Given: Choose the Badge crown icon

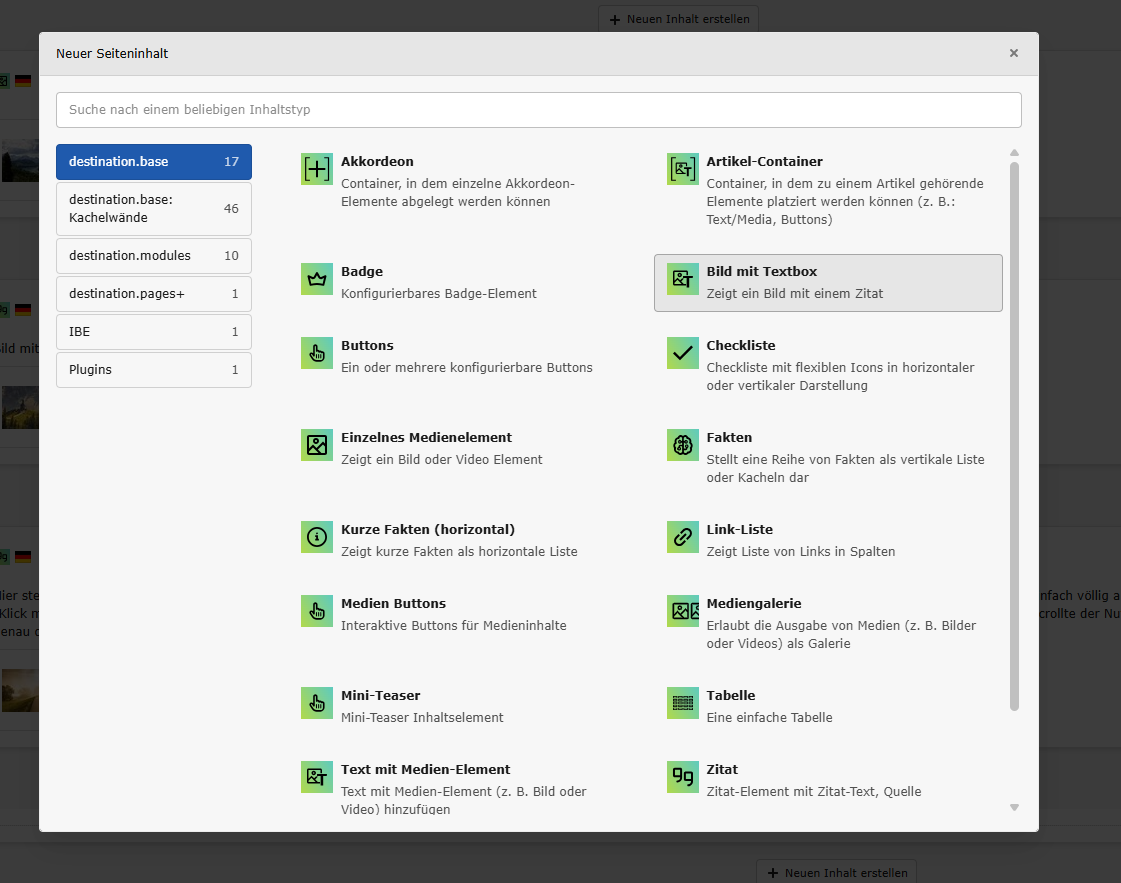Looking at the screenshot, I should 317,279.
